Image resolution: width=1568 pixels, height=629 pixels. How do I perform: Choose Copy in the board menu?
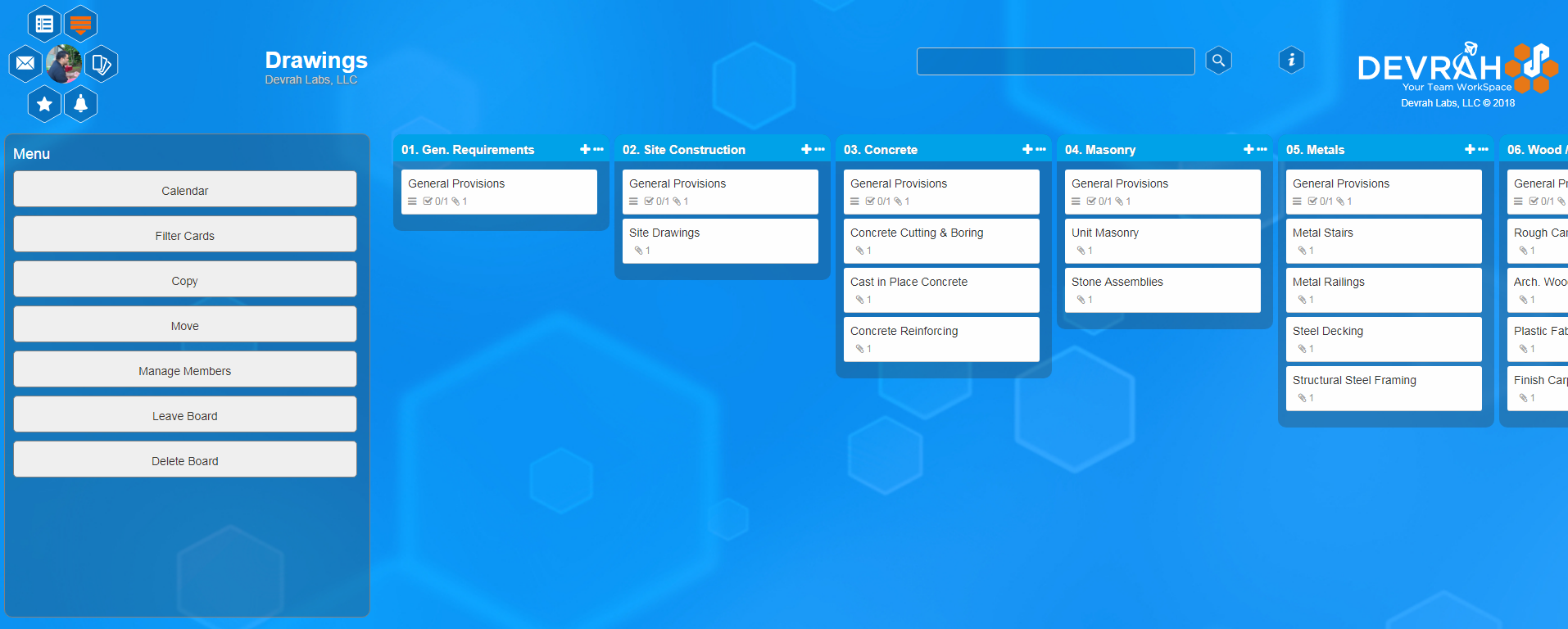point(185,280)
